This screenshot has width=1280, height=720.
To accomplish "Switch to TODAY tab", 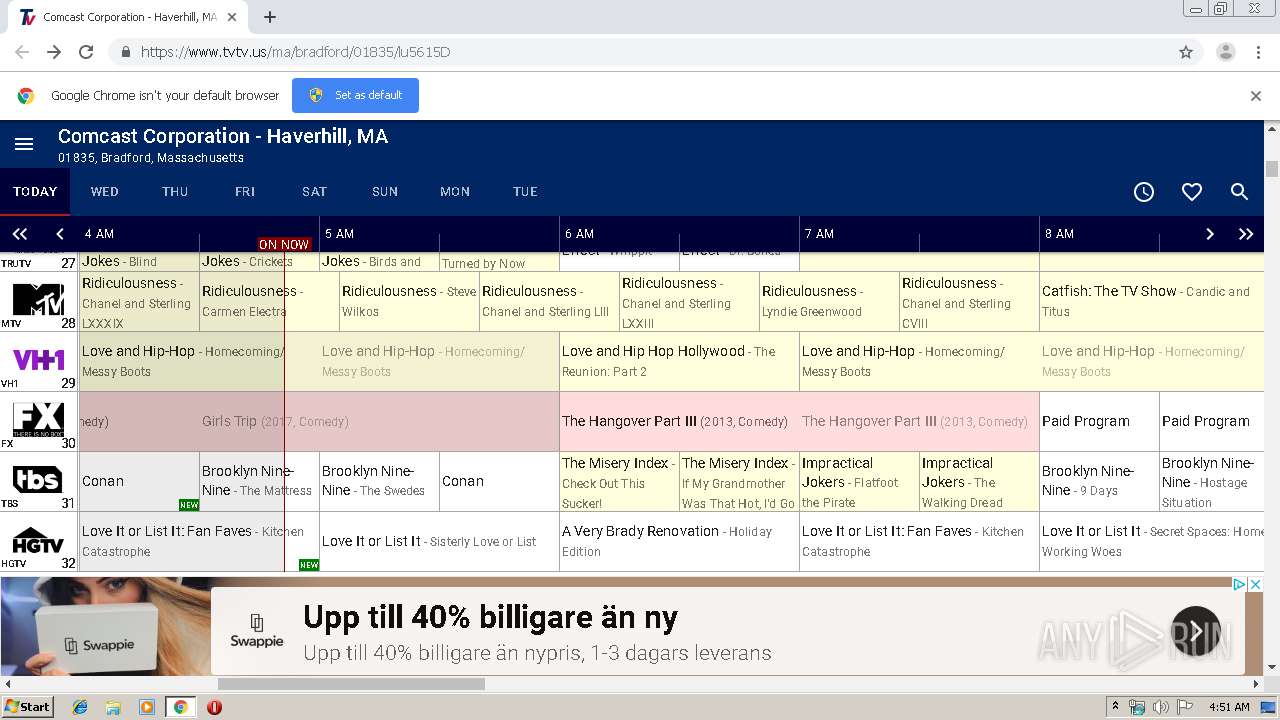I will coord(35,191).
